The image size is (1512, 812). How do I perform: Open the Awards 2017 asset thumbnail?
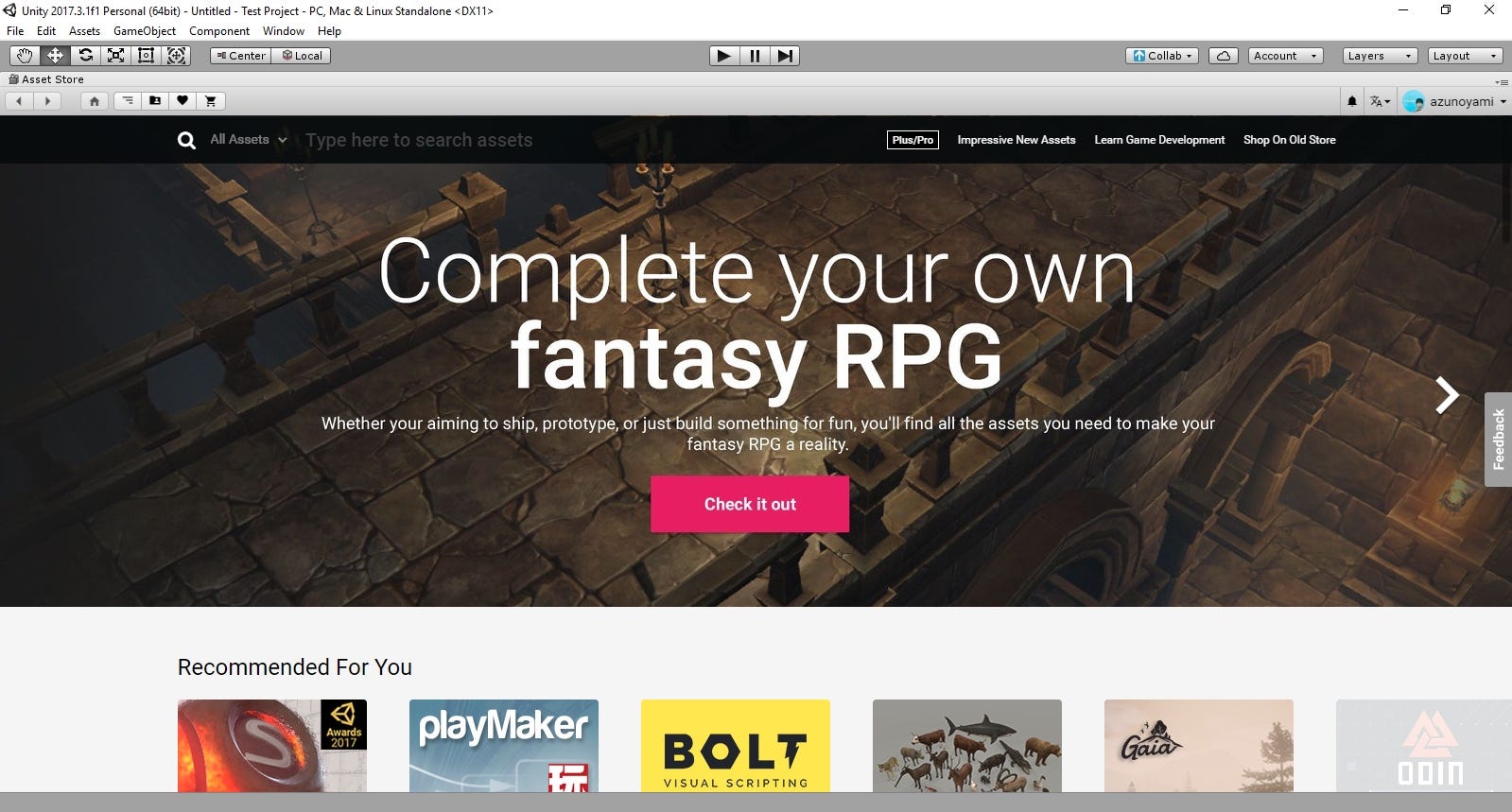click(x=272, y=746)
